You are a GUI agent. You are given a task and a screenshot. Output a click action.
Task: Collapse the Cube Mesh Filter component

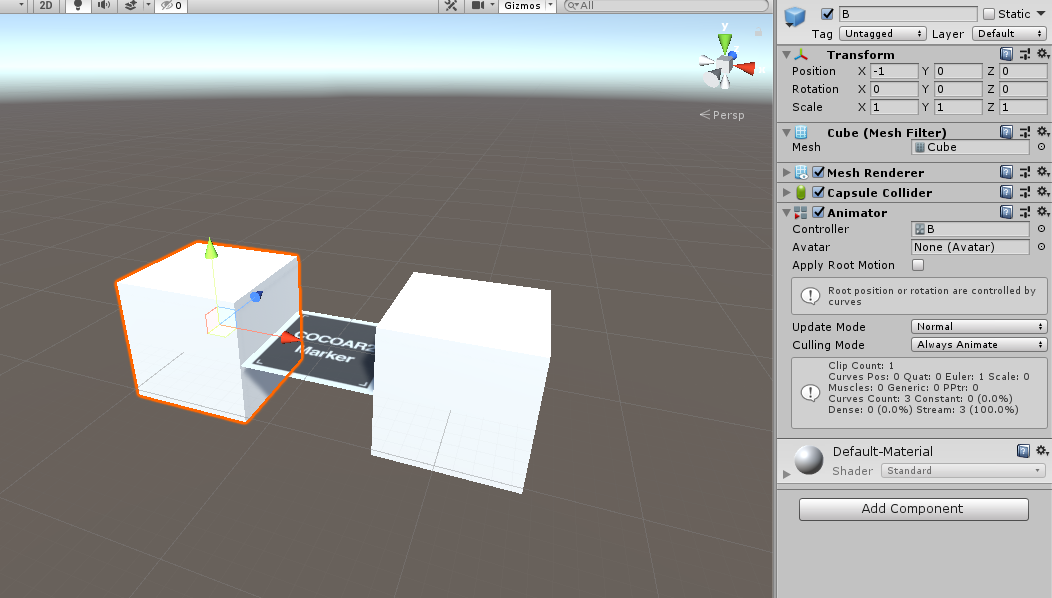786,133
